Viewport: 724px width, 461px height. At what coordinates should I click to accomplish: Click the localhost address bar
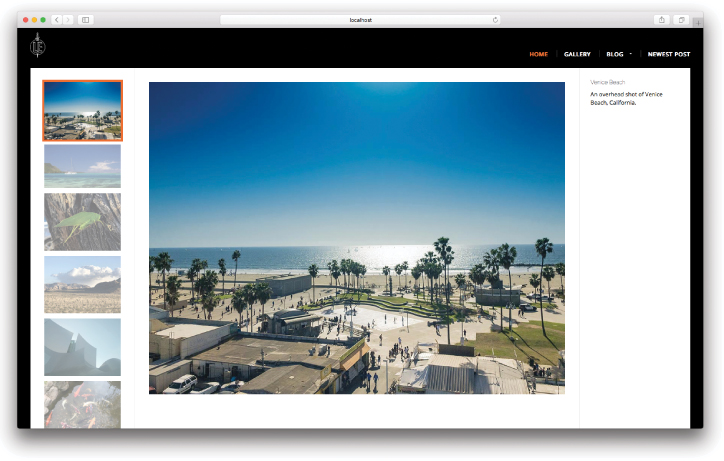coord(360,20)
